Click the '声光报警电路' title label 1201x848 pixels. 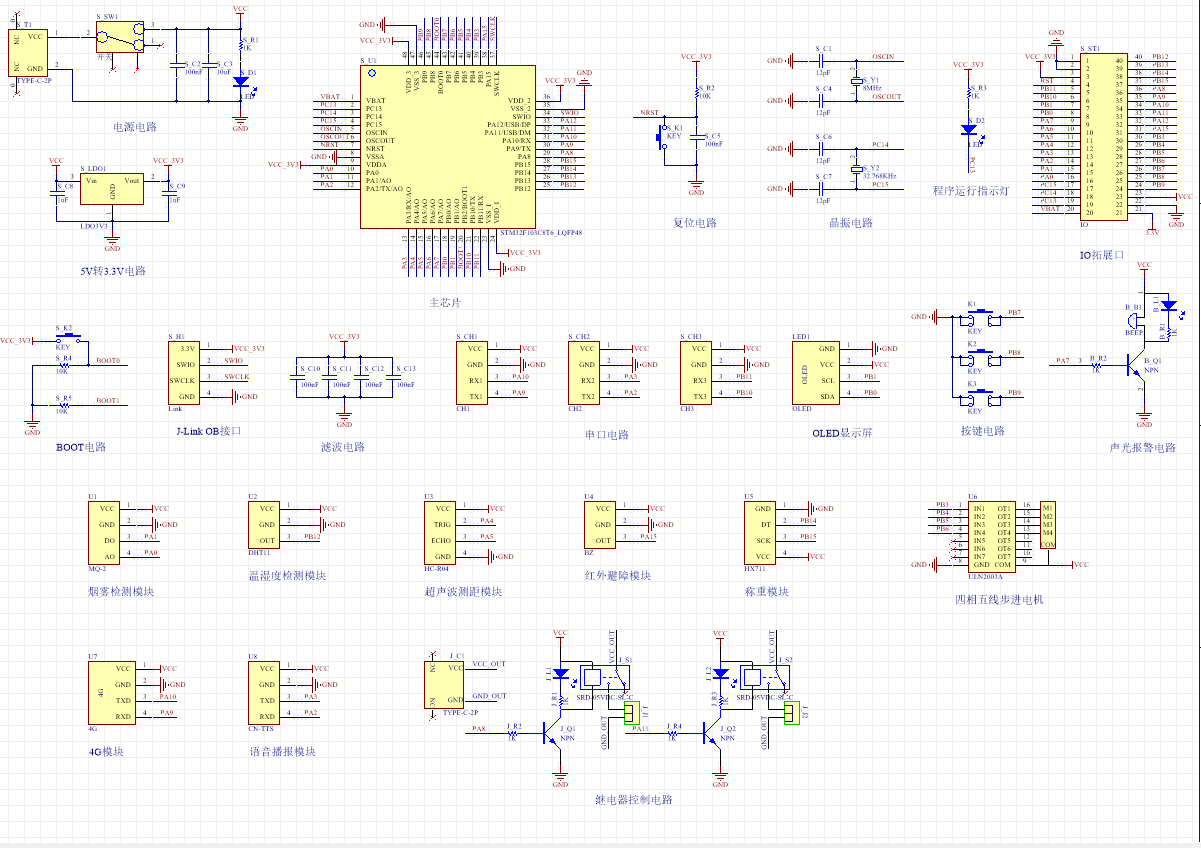[1143, 447]
